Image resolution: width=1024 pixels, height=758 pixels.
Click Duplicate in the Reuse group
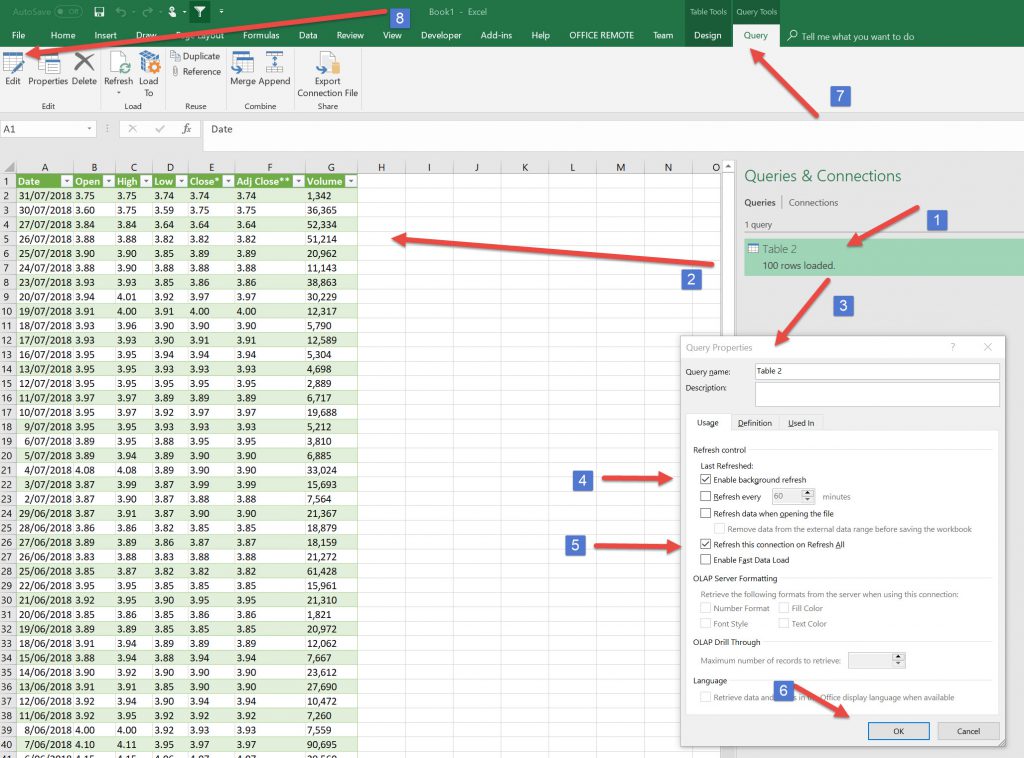tap(195, 56)
